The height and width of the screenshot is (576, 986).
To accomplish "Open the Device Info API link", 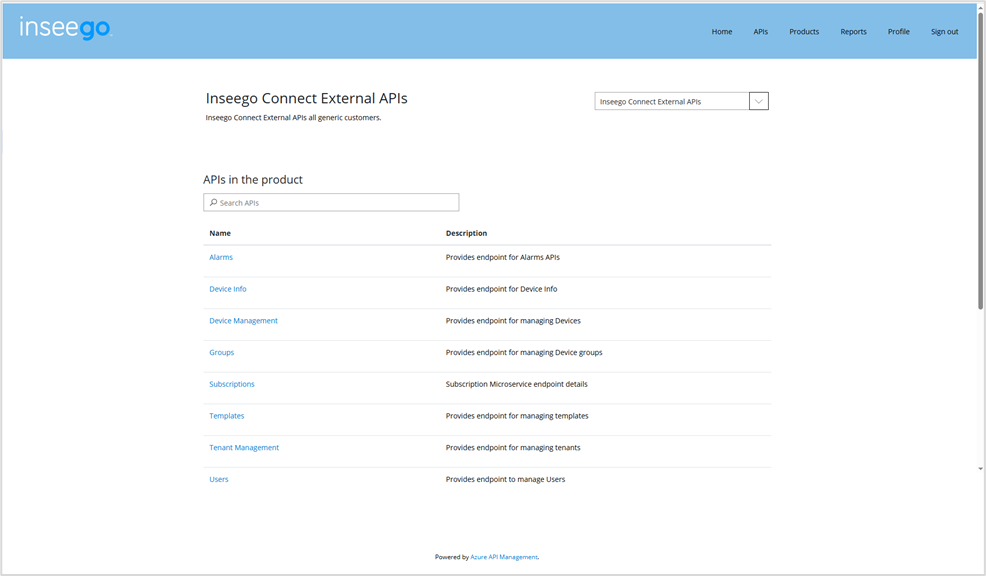I will (227, 289).
